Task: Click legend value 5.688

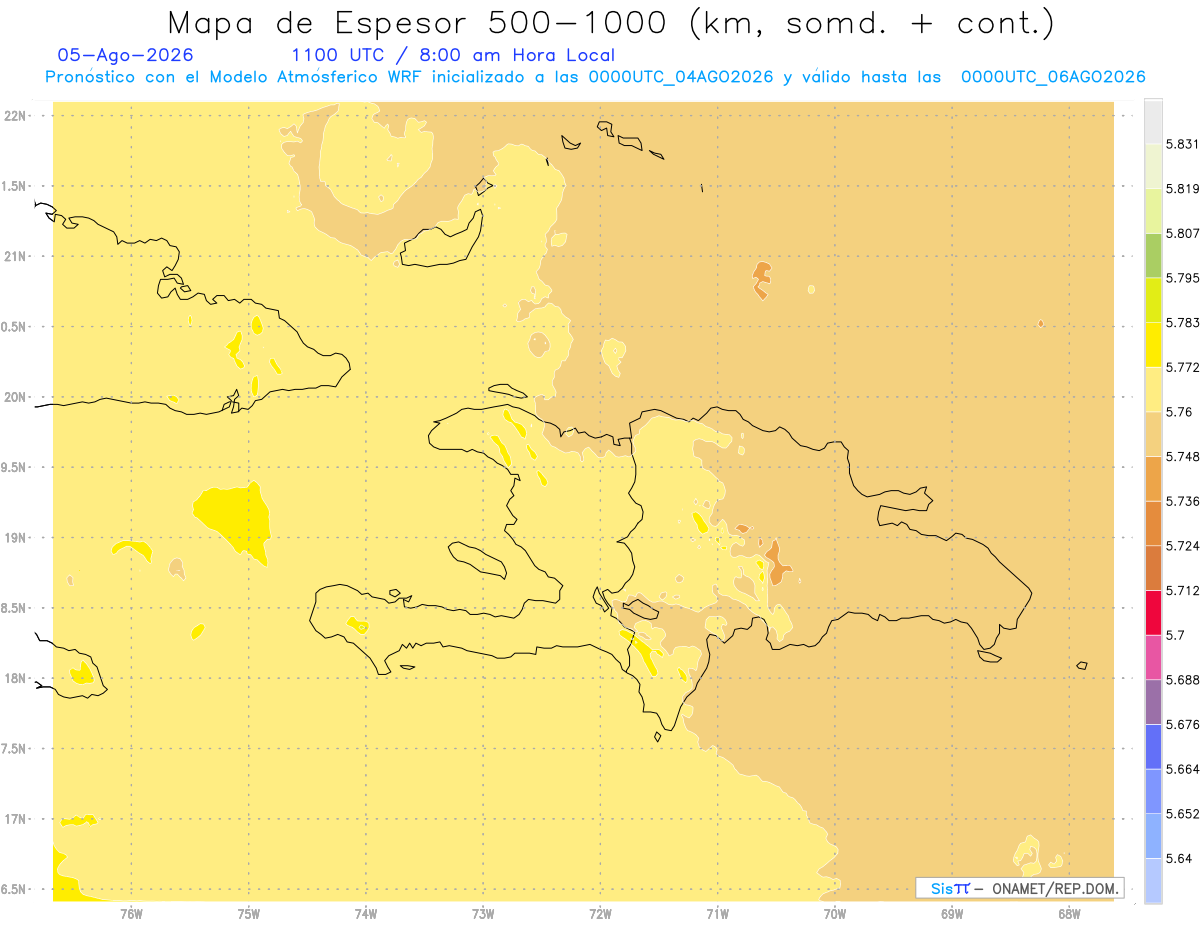Action: [x=1182, y=679]
